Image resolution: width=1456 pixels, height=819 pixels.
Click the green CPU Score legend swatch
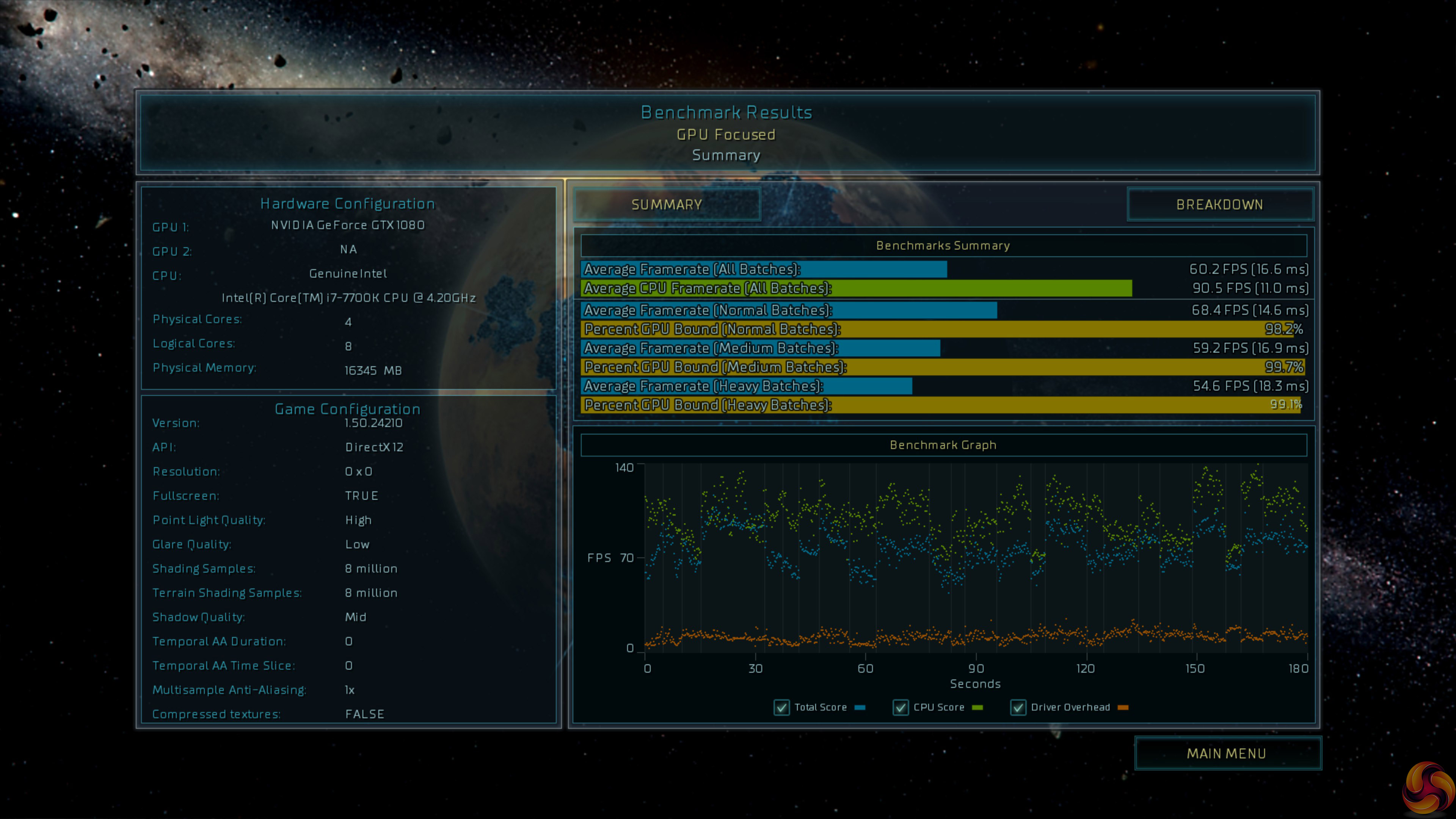977,707
